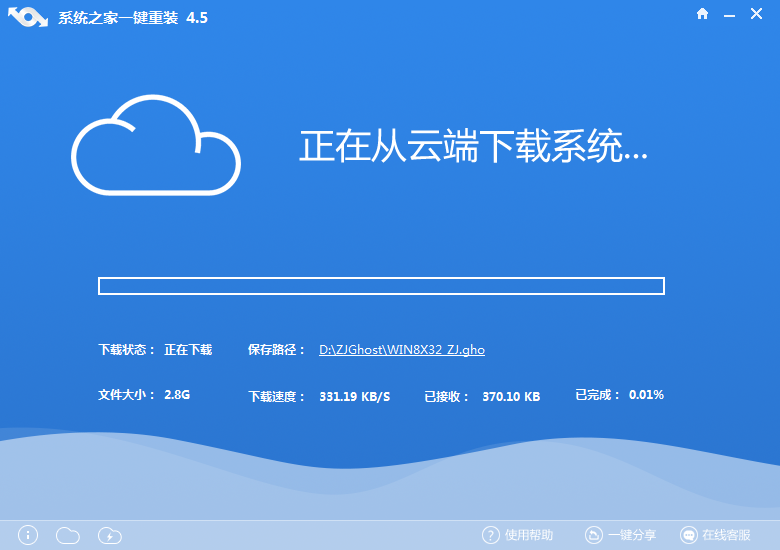Select the 一键分享 text label
This screenshot has width=780, height=550.
pos(632,535)
